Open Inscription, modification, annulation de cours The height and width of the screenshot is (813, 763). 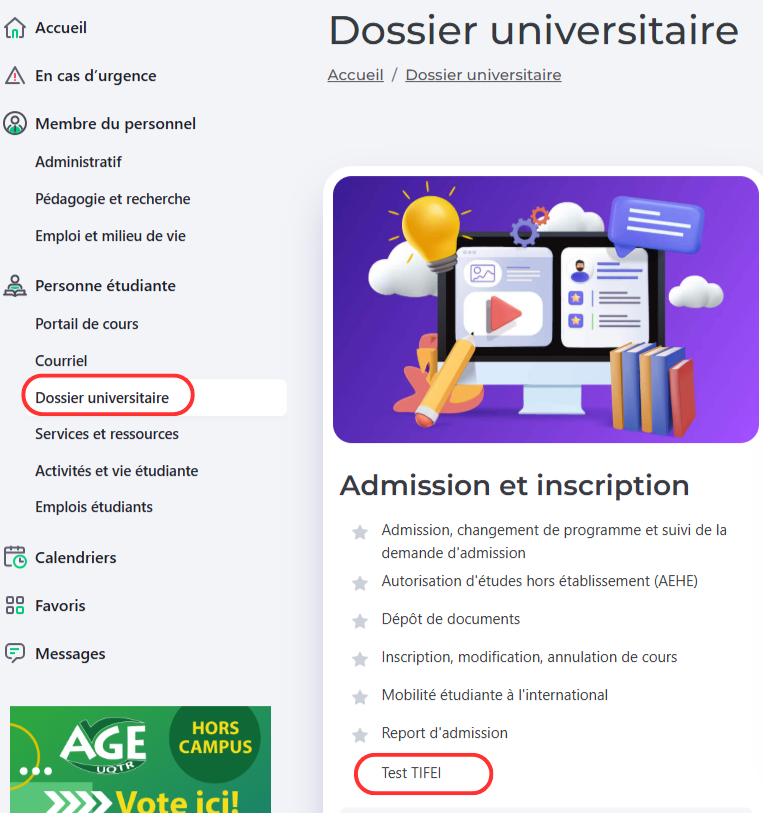tap(529, 657)
